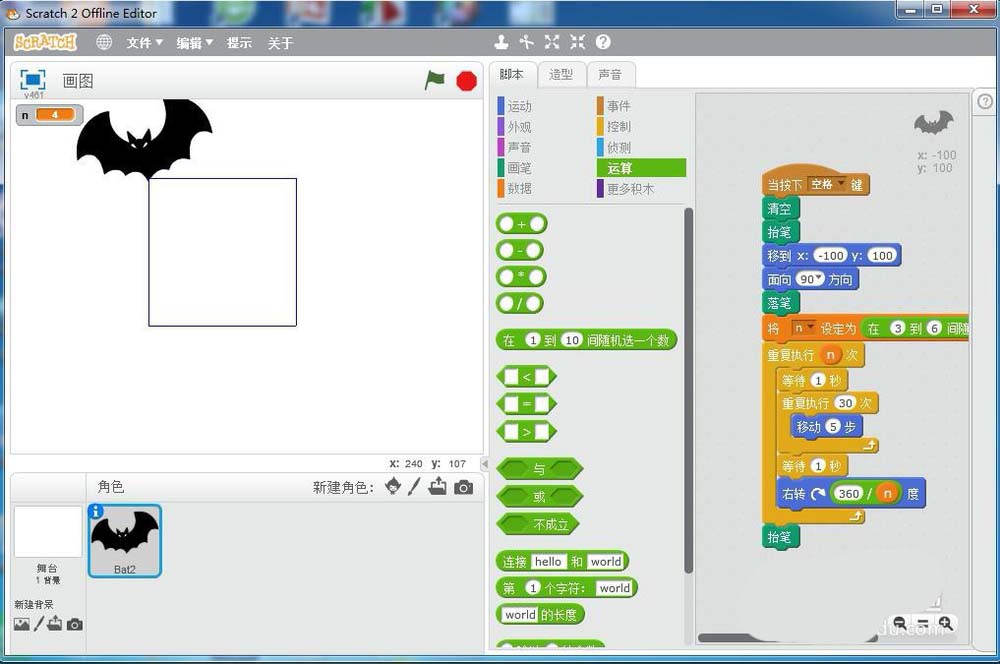Click the scripts area horizontal scrollbar
The width and height of the screenshot is (1000, 664).
787,638
